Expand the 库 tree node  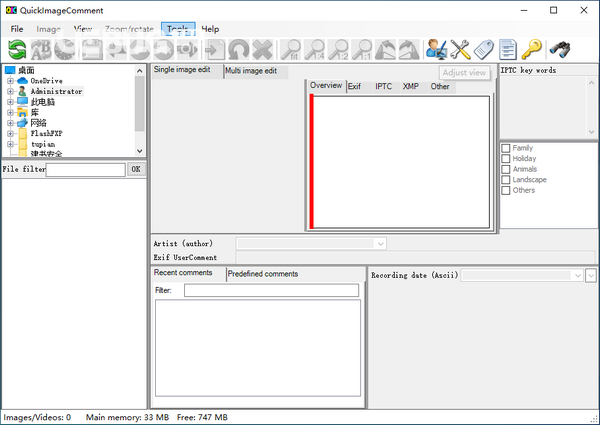(x=10, y=112)
